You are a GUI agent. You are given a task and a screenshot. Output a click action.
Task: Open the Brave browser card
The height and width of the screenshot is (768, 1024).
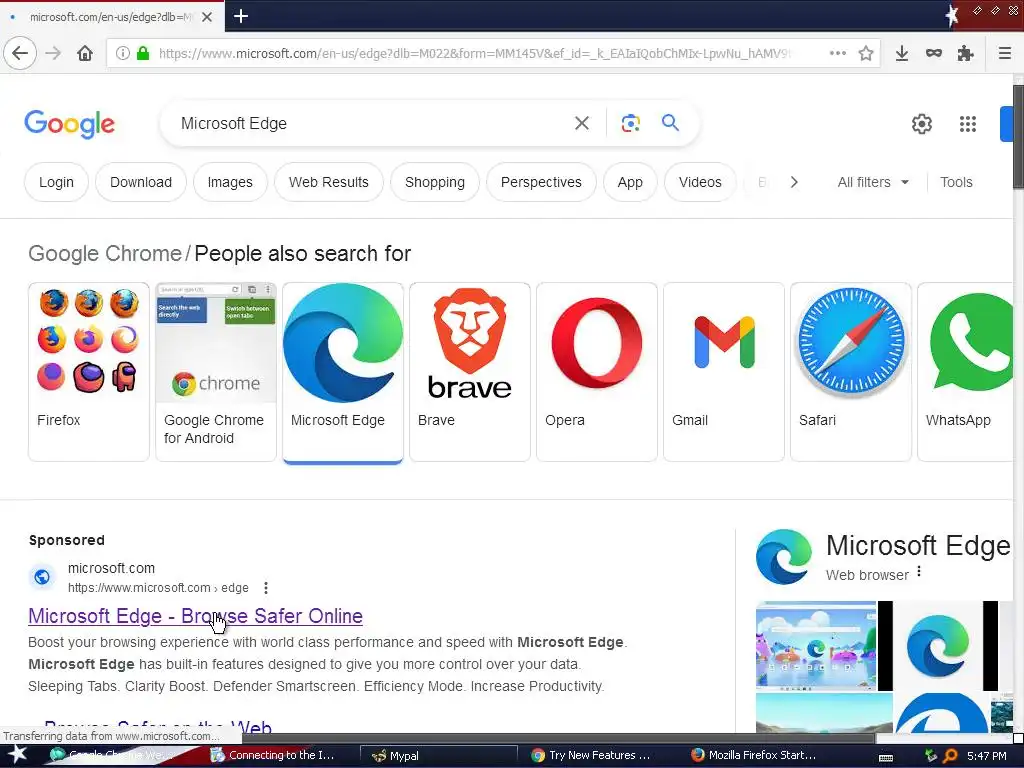click(x=470, y=372)
